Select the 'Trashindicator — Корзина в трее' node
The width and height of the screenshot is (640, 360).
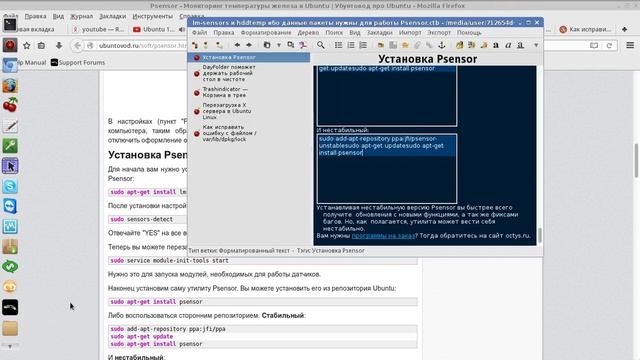click(225, 92)
